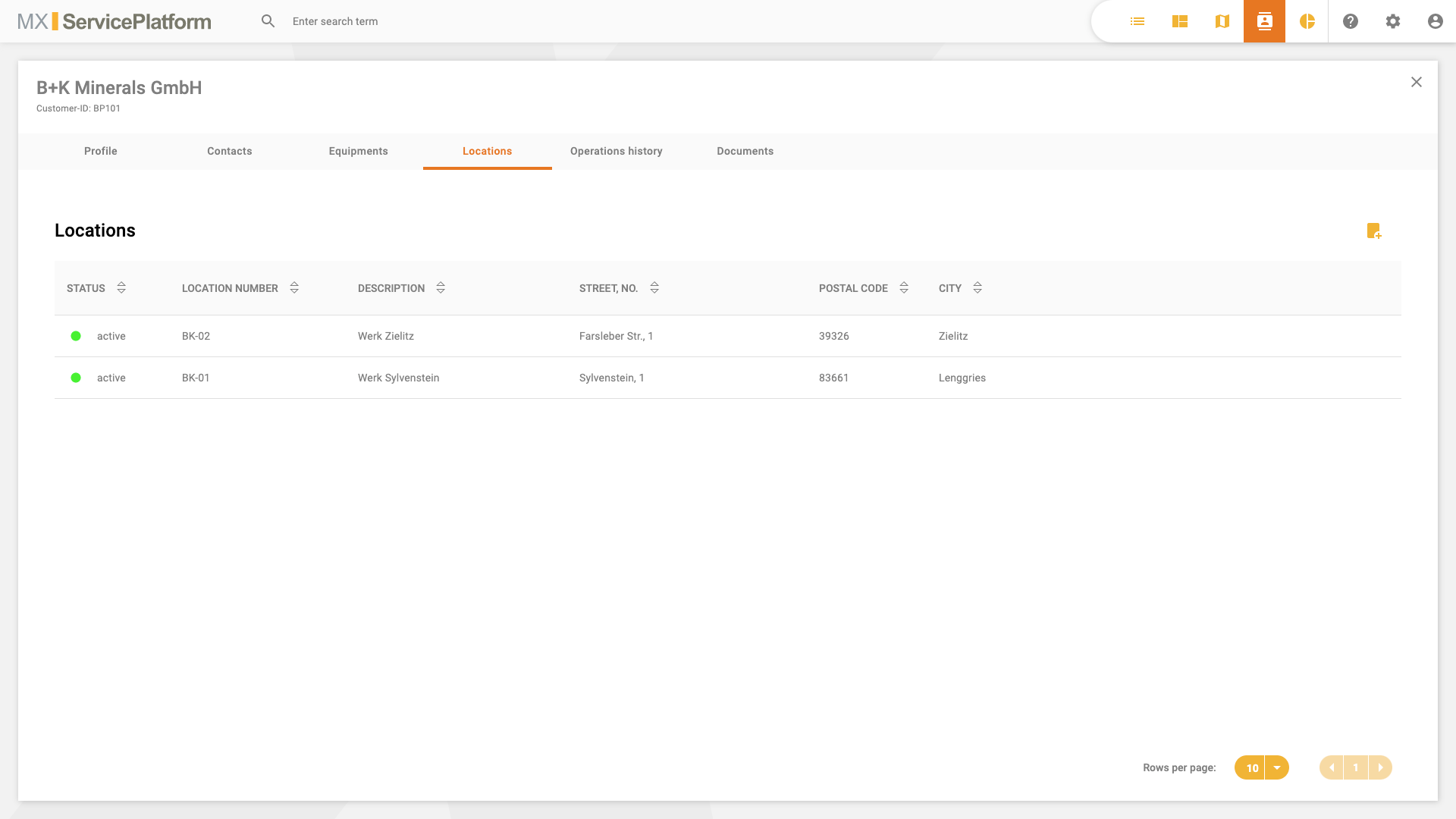Screen dimensions: 1456x819
Task: Click location number BK-02
Action: 196,336
